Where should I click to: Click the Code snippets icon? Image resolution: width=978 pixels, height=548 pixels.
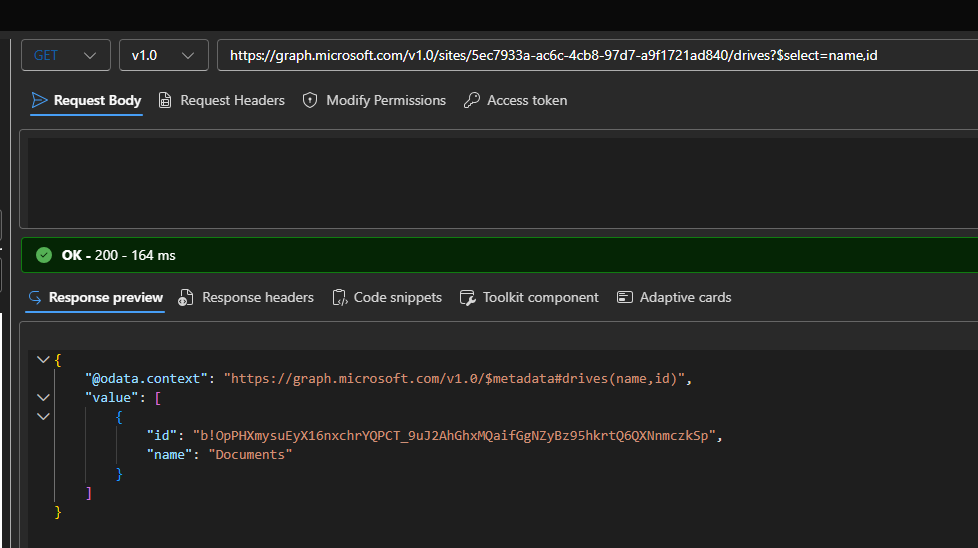click(340, 297)
